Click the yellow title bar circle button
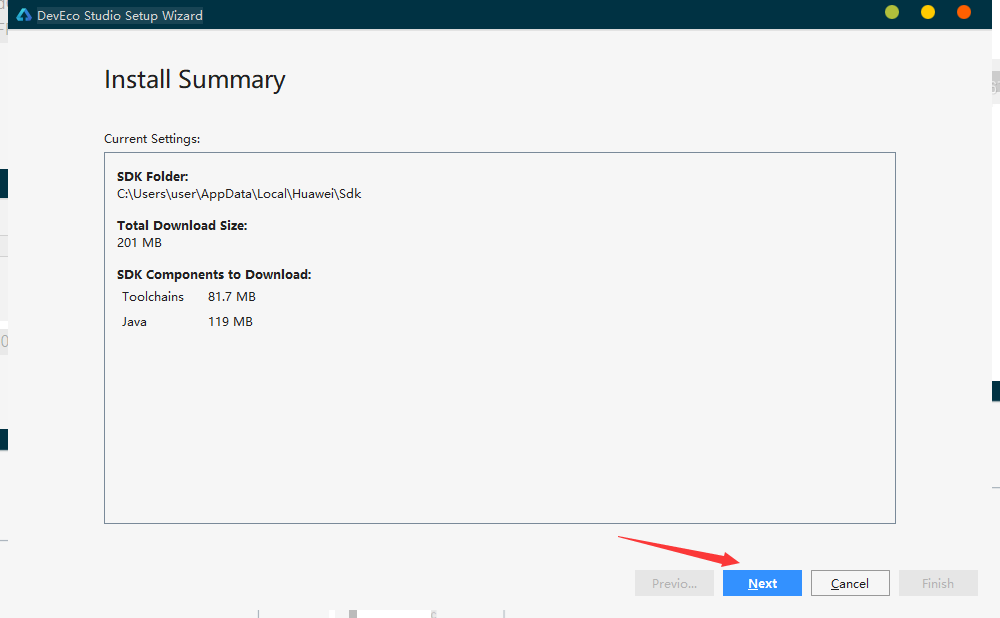1000x618 pixels. [928, 12]
